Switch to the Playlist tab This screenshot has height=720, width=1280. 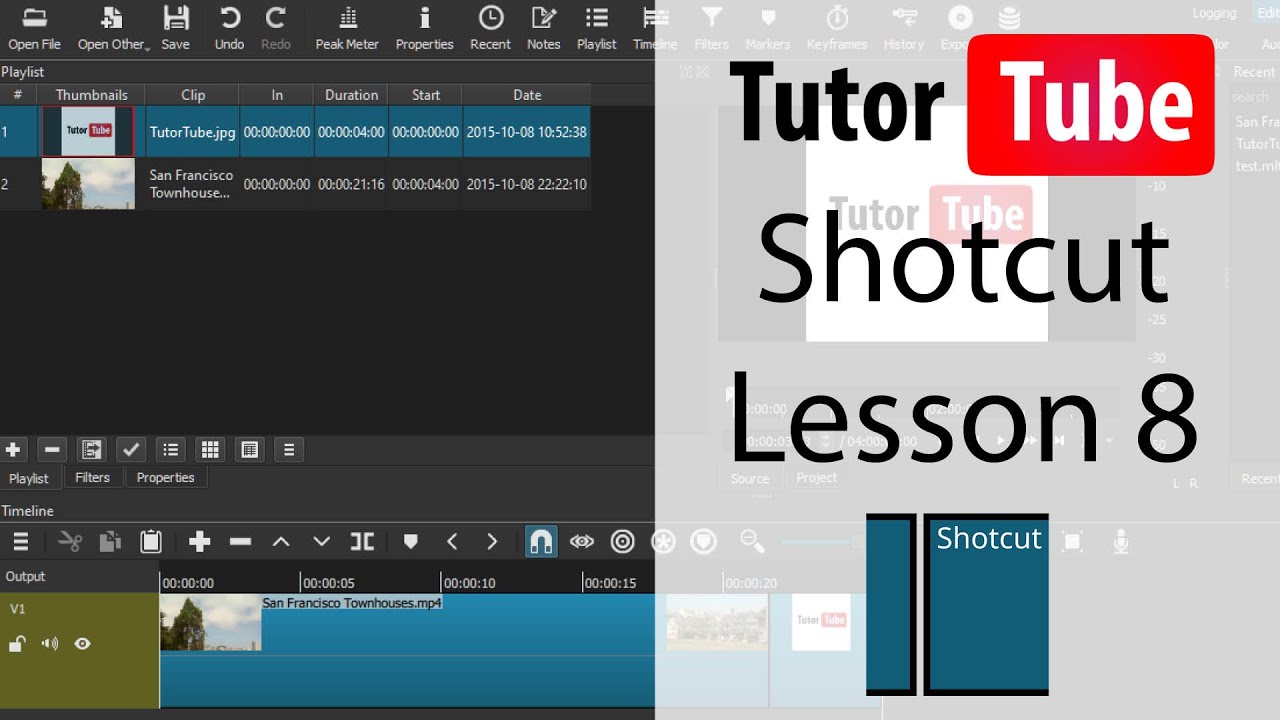[29, 479]
